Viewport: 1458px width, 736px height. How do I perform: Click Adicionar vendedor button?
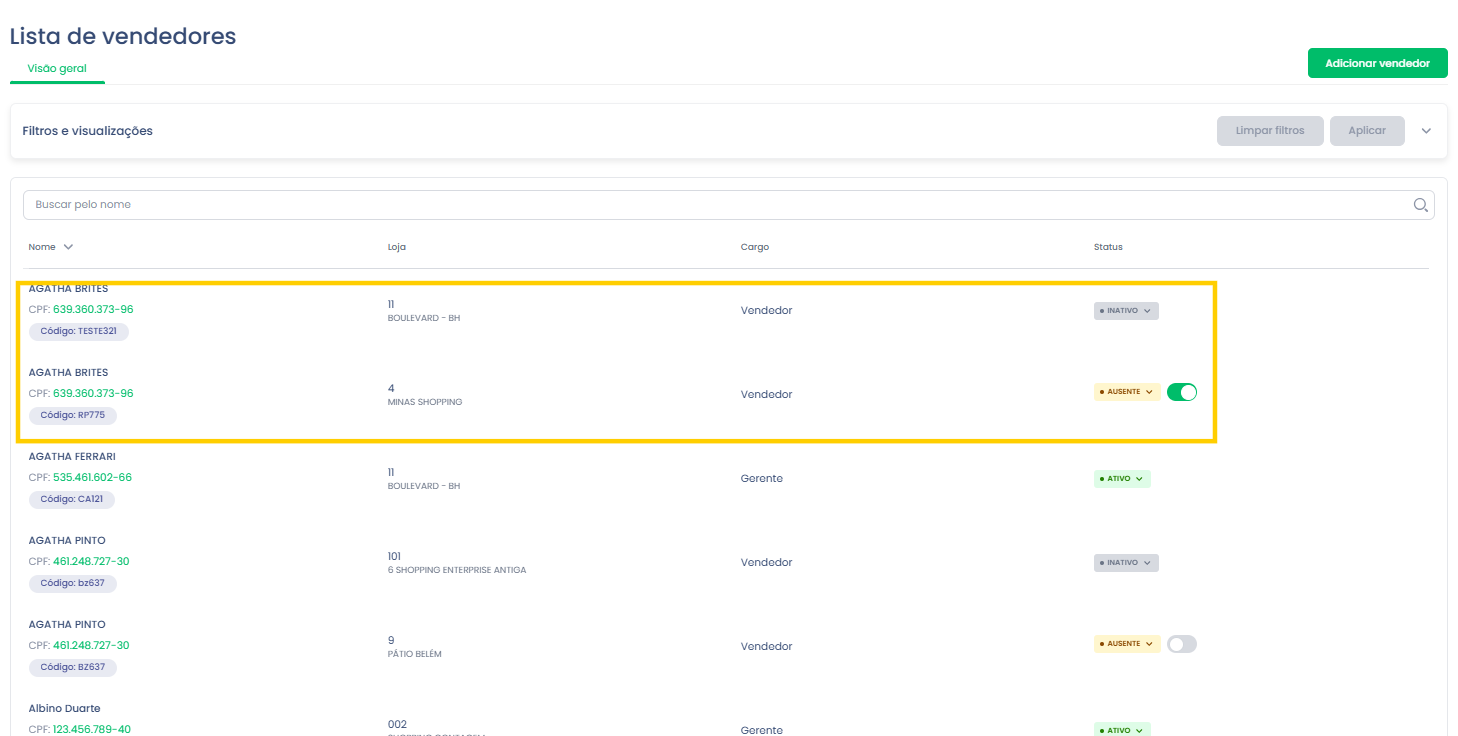[x=1377, y=63]
